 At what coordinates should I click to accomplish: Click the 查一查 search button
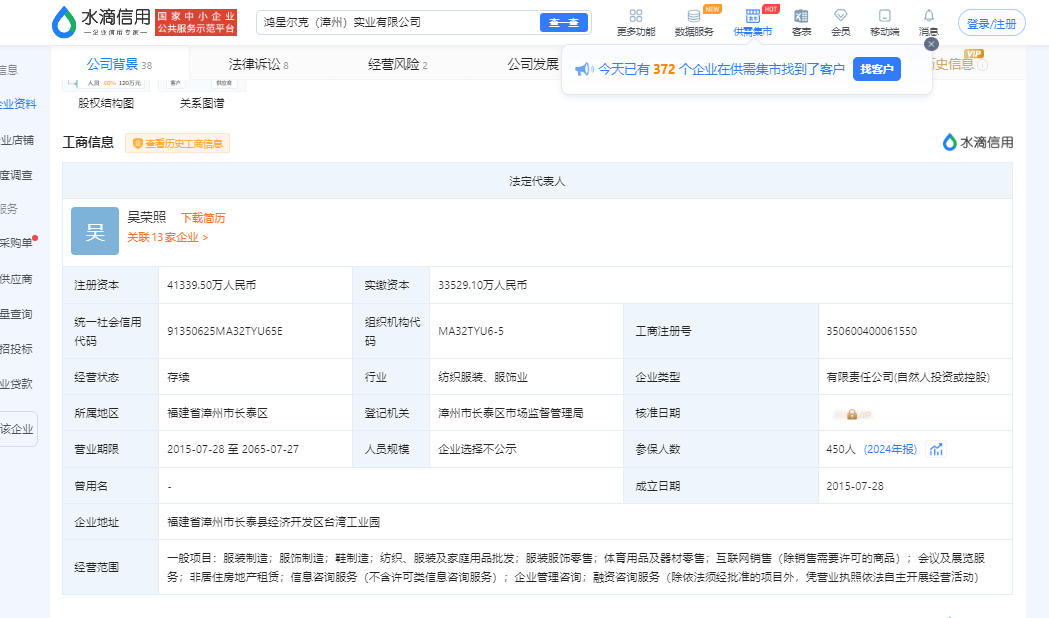click(x=563, y=22)
